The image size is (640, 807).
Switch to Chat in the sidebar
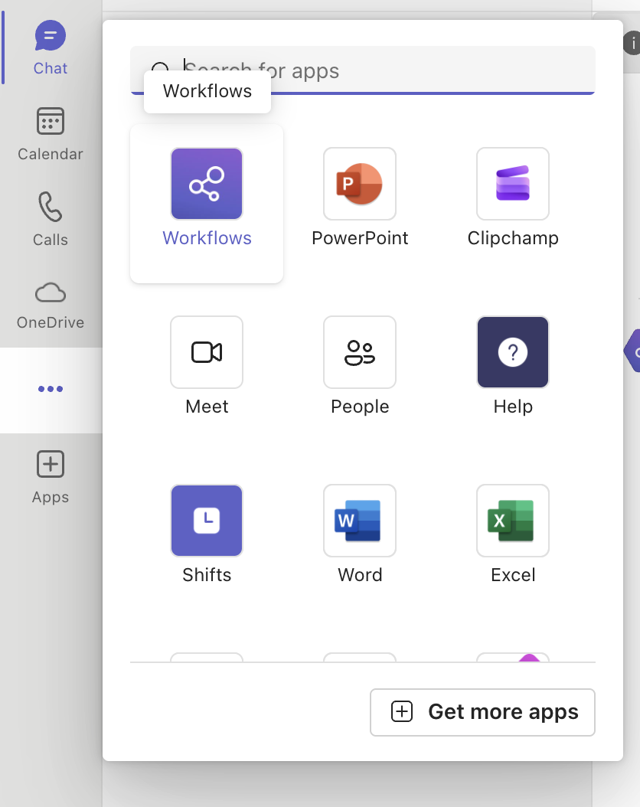coord(50,48)
